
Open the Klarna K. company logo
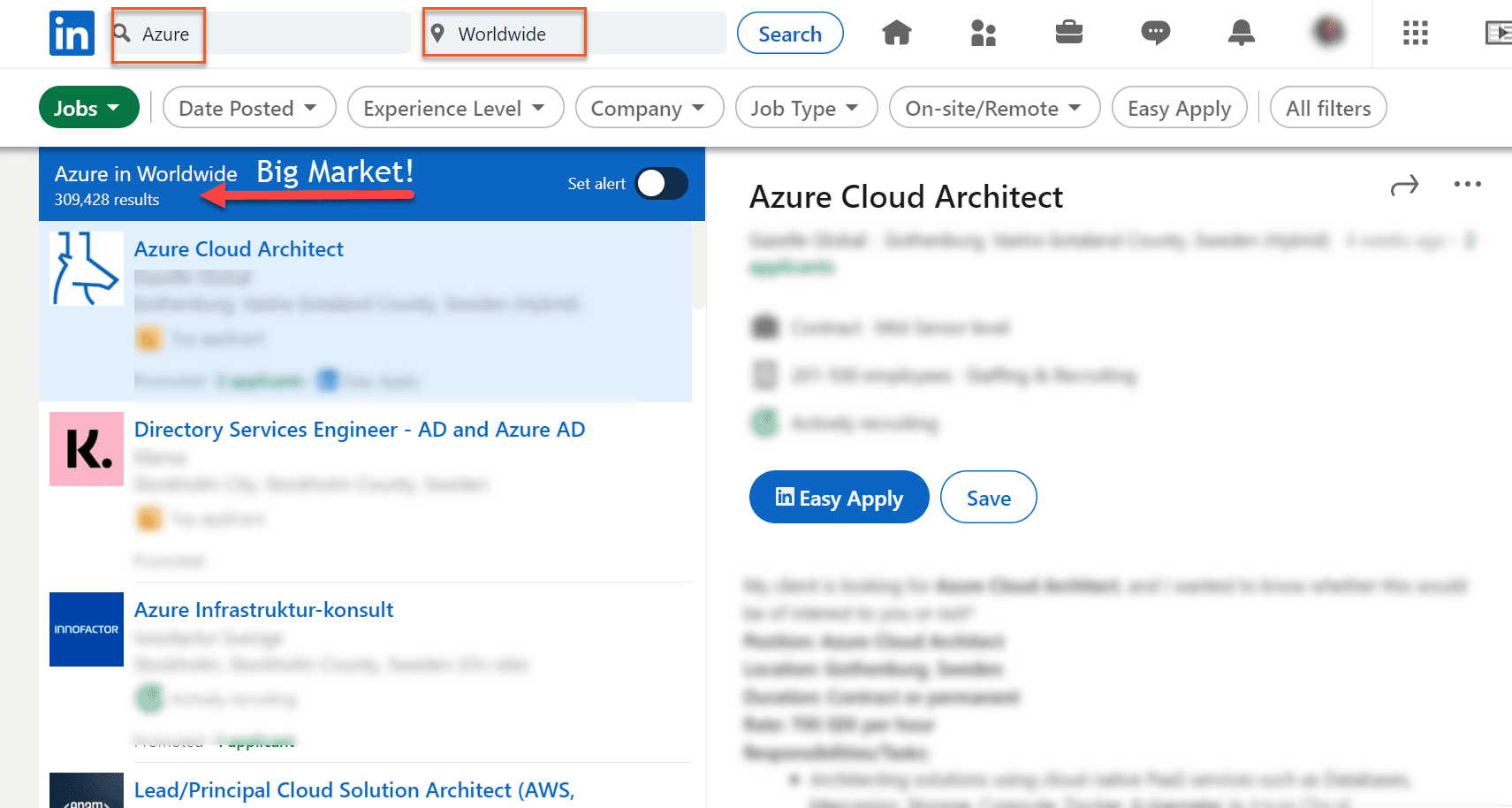87,449
